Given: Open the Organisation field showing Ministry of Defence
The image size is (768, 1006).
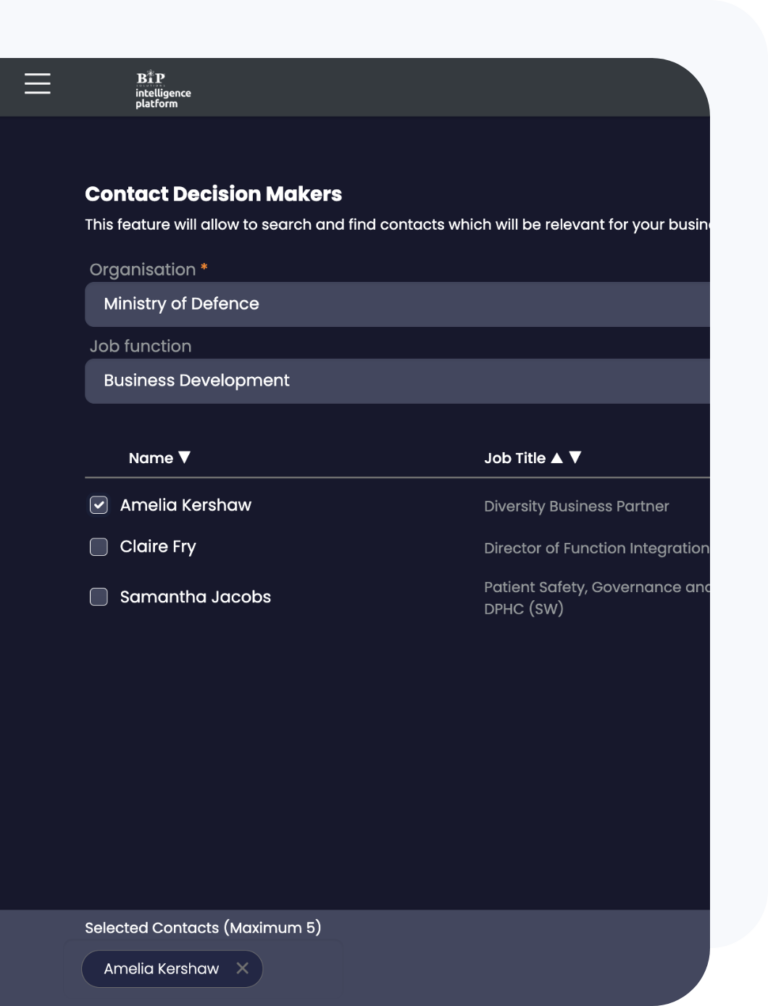Looking at the screenshot, I should point(397,304).
